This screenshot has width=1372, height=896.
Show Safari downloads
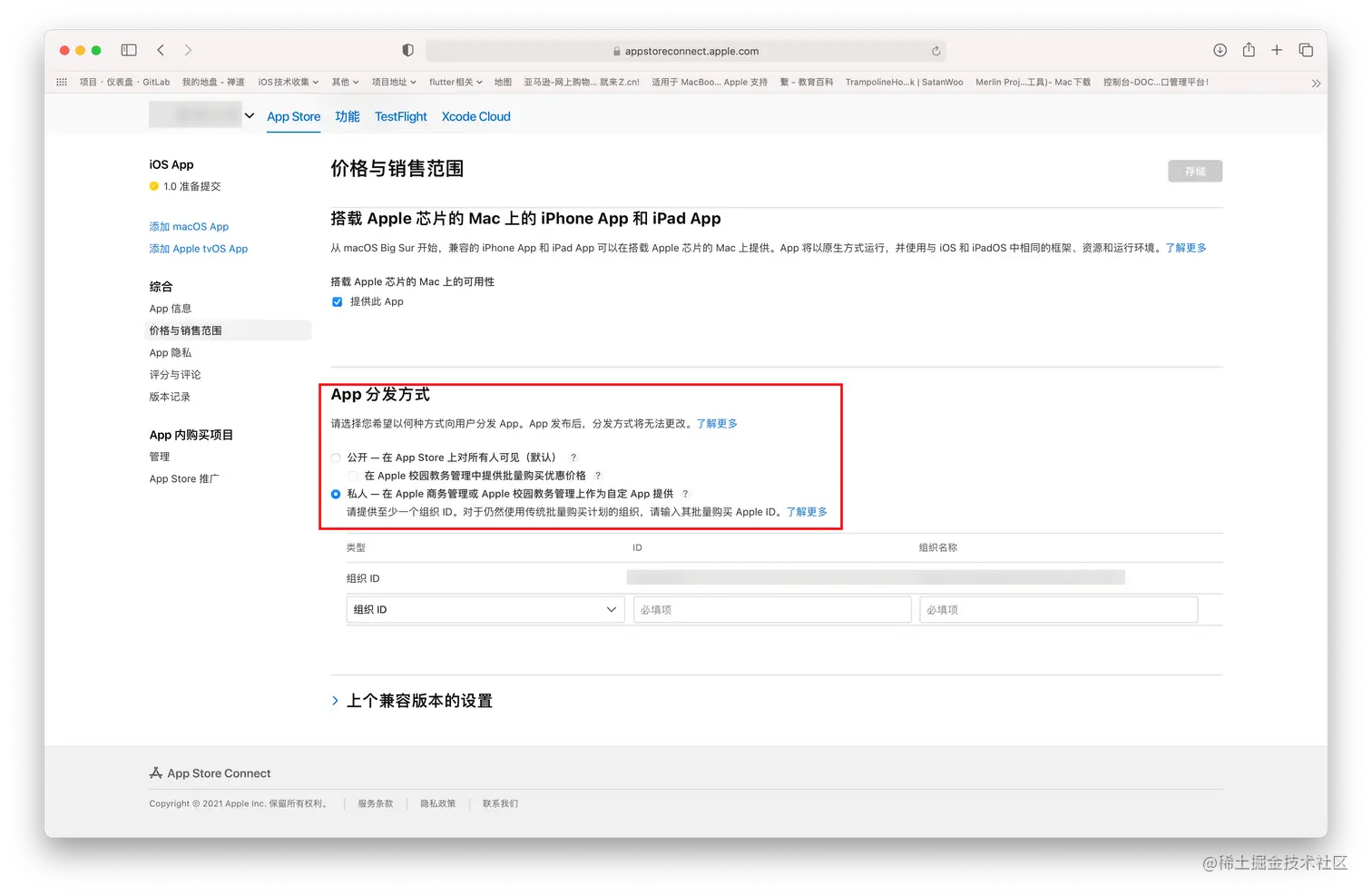click(1220, 50)
